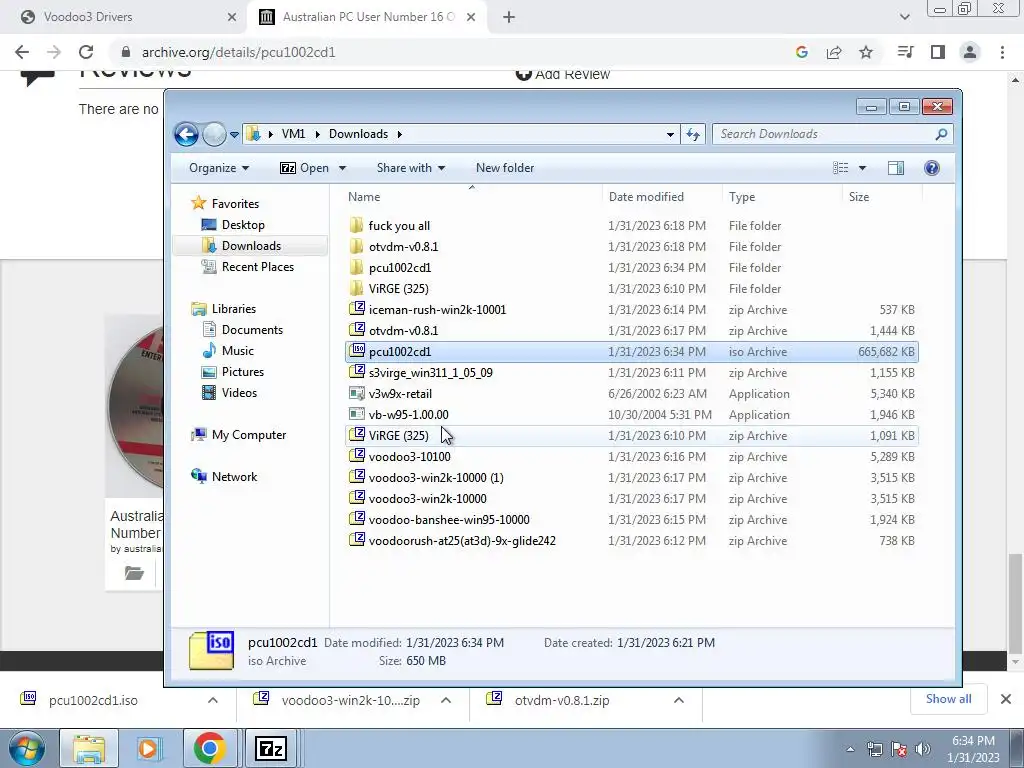Expand the Open button dropdown arrow

(342, 168)
